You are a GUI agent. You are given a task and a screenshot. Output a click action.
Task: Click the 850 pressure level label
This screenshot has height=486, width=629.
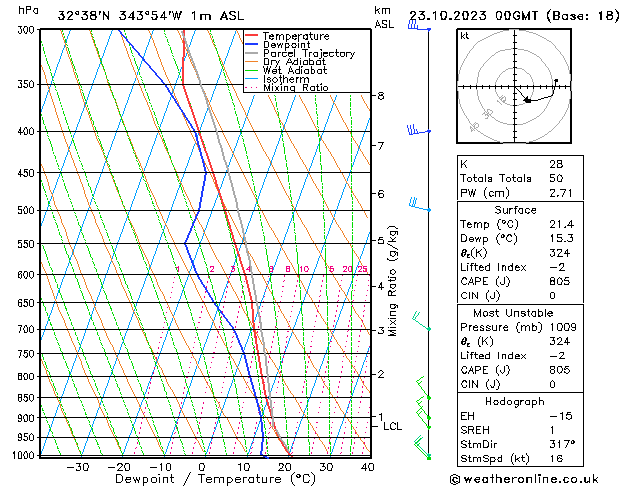(x=28, y=398)
